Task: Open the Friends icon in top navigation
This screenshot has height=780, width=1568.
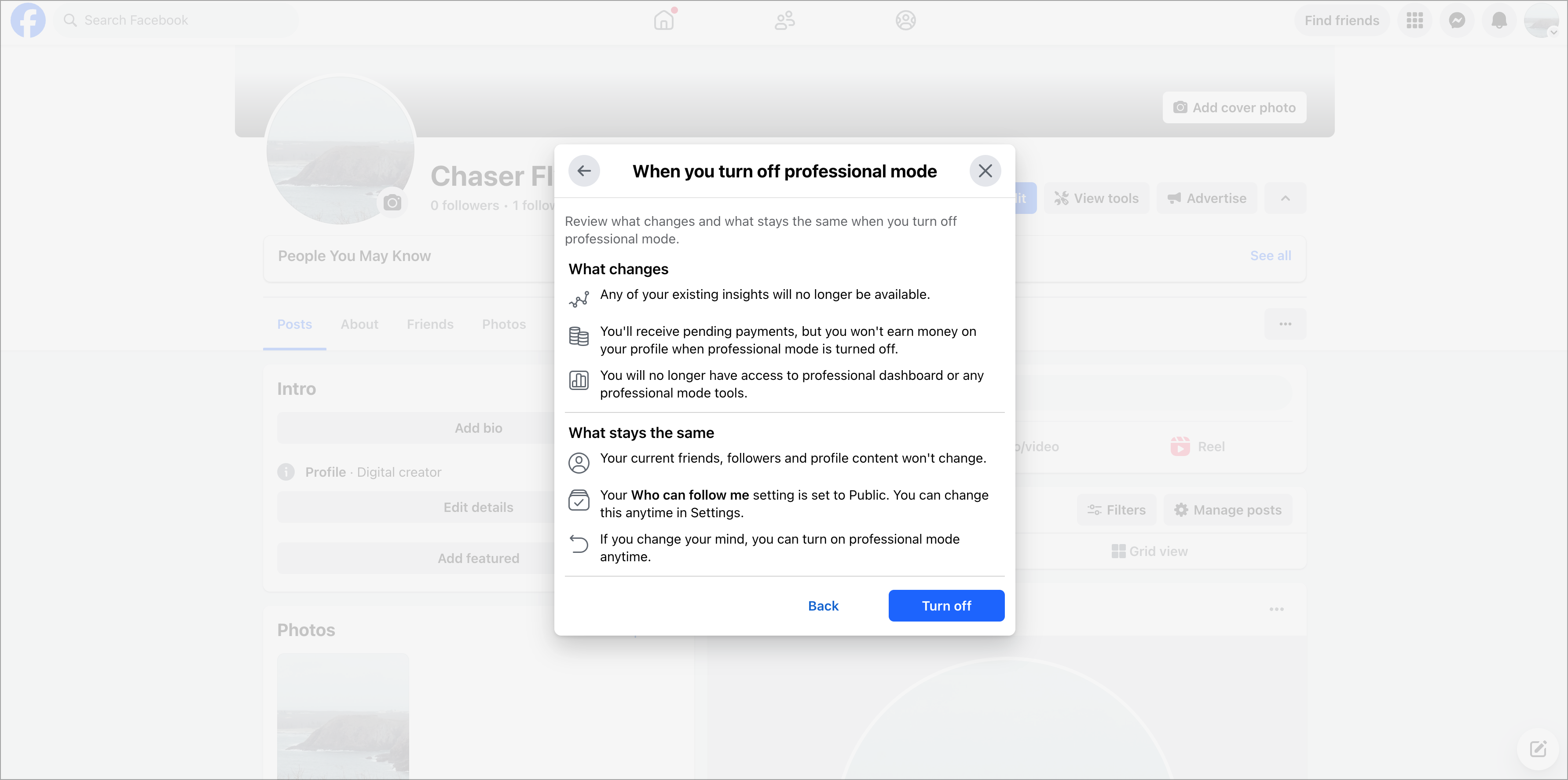Action: 784,20
